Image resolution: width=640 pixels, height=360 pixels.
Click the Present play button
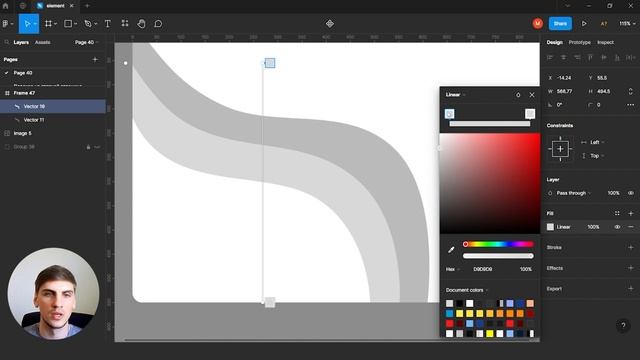pos(584,24)
